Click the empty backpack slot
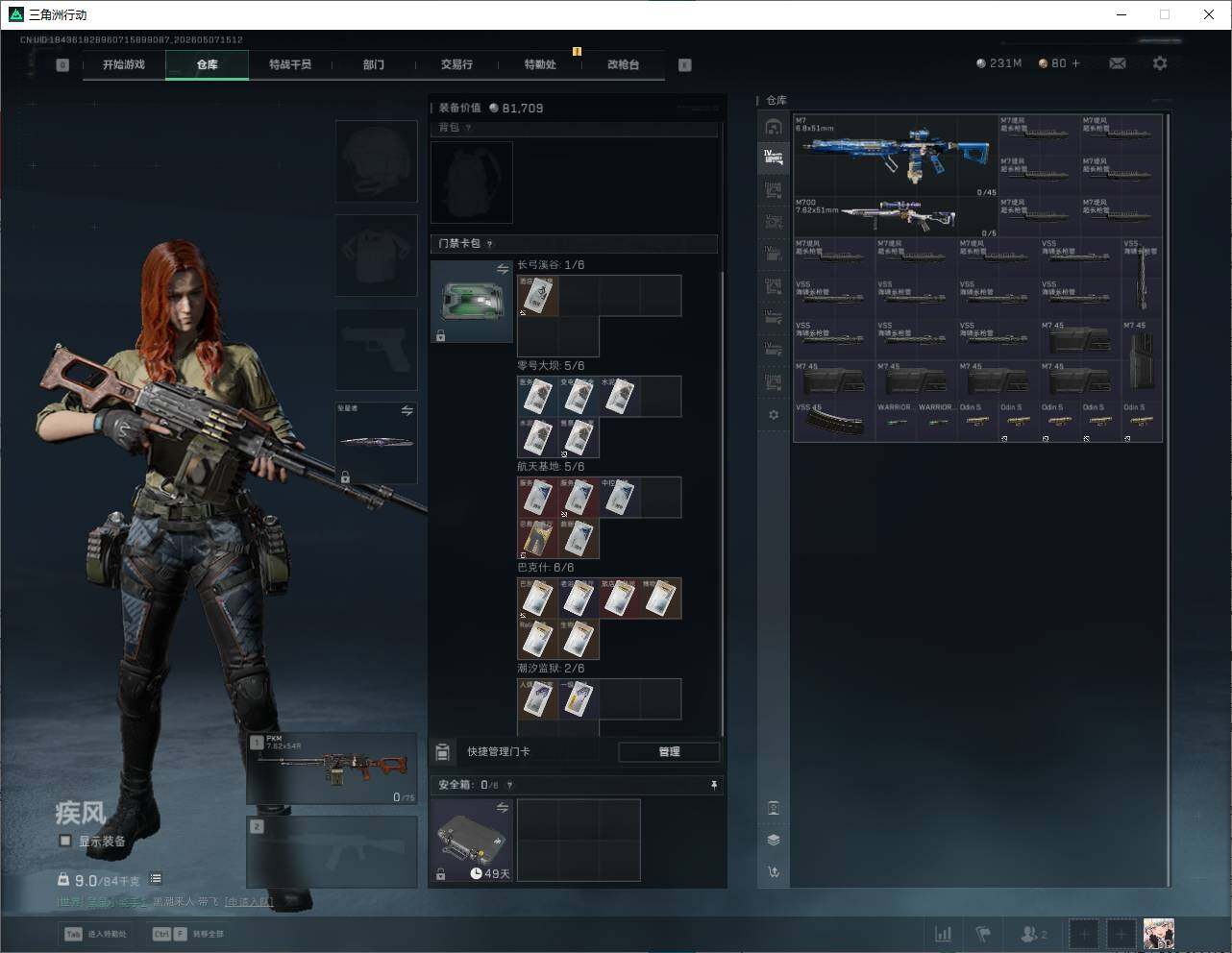 472,183
